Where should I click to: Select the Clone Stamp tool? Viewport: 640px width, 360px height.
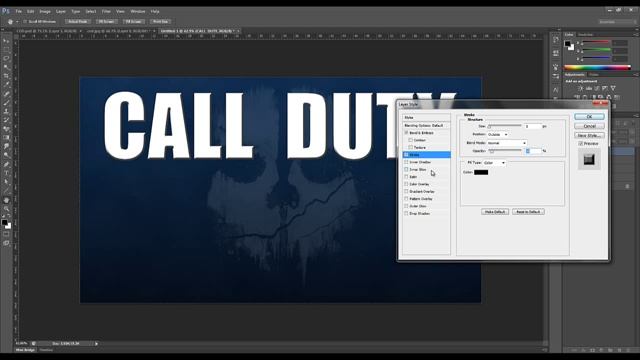(x=6, y=111)
